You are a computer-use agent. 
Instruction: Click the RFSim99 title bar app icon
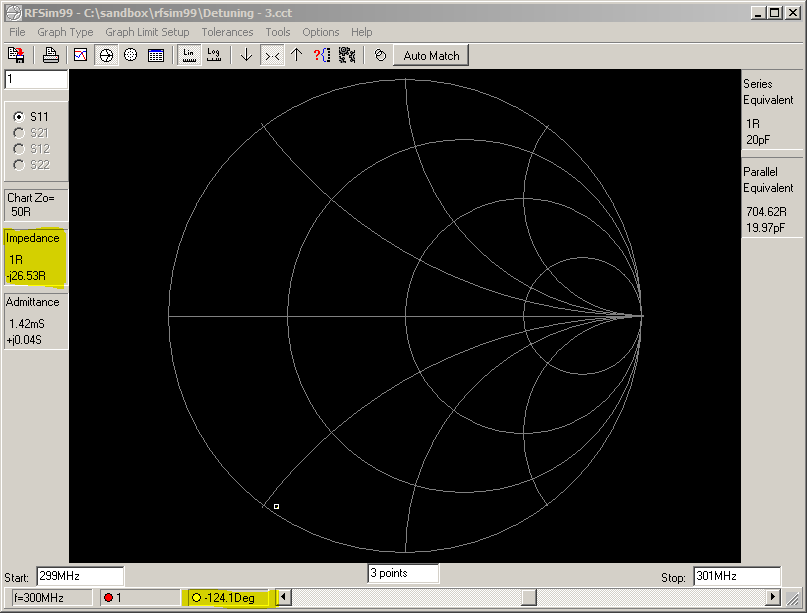pos(13,13)
